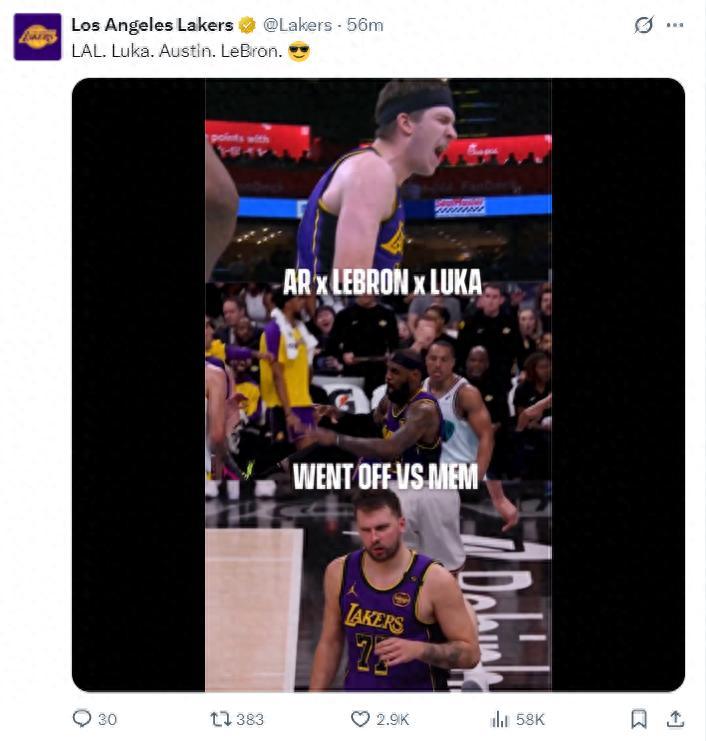Click the Grok explain icon

coord(643,25)
